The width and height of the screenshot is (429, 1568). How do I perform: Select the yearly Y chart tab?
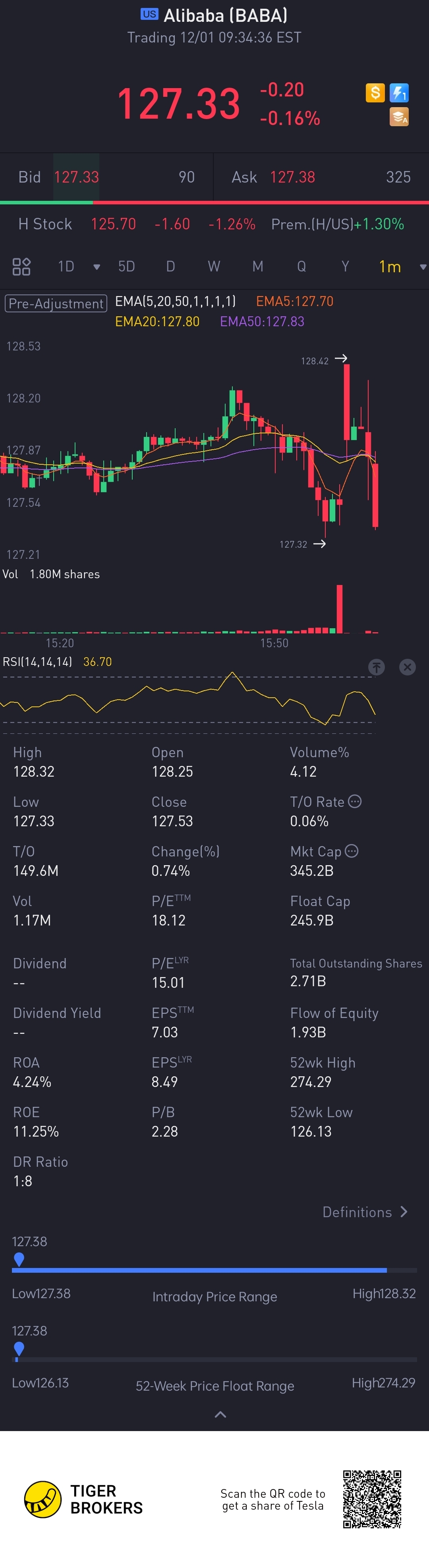[x=345, y=267]
